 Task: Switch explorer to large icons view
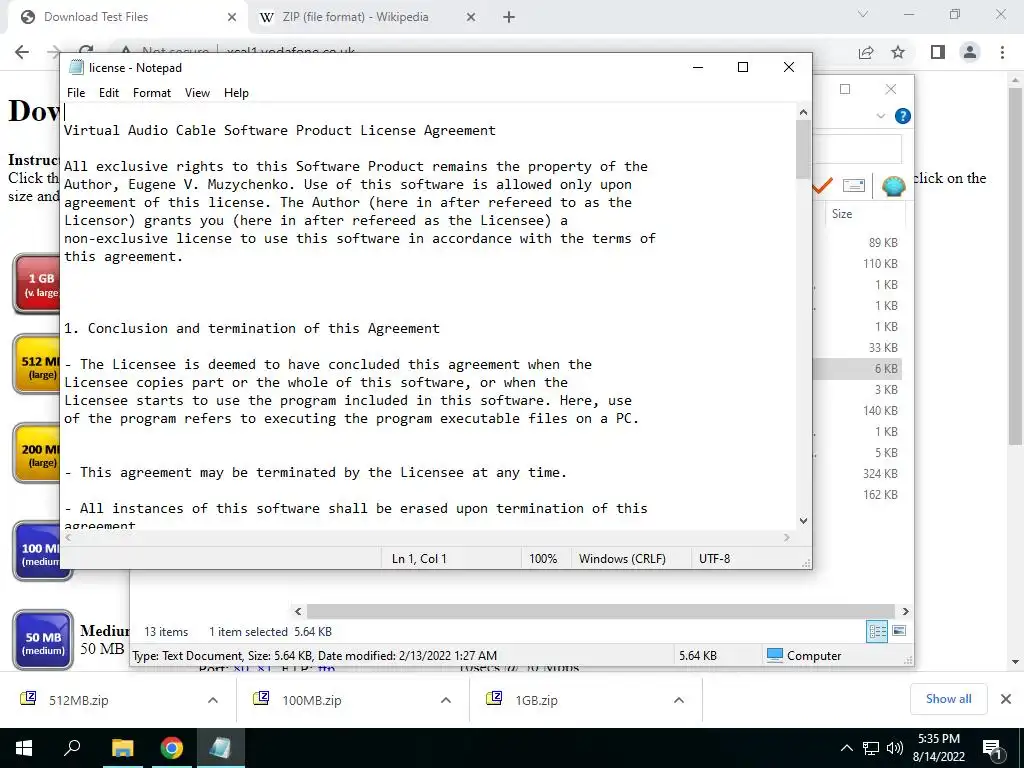(x=899, y=631)
